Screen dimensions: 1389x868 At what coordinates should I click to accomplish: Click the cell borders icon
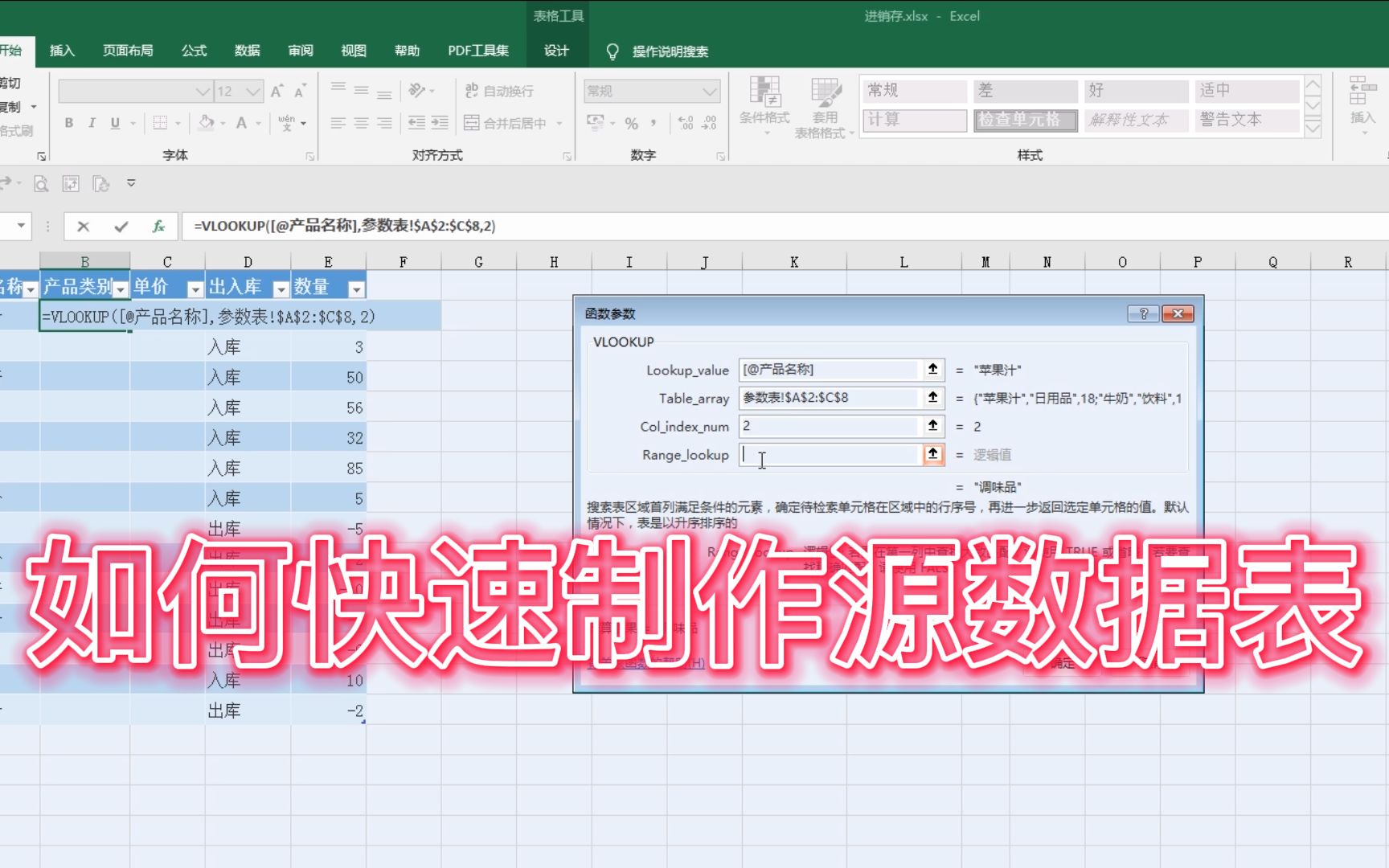pos(160,123)
